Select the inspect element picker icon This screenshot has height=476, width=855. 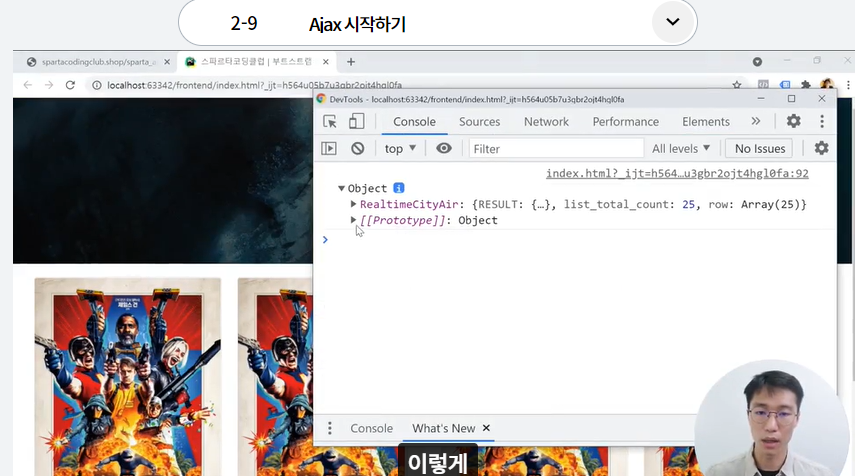pos(330,121)
